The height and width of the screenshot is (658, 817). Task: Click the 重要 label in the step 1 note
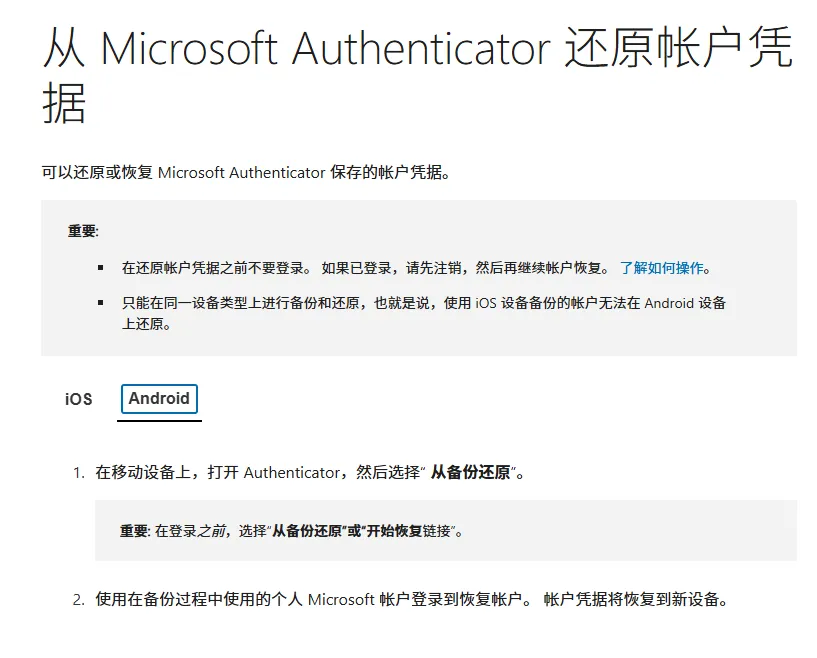click(133, 531)
